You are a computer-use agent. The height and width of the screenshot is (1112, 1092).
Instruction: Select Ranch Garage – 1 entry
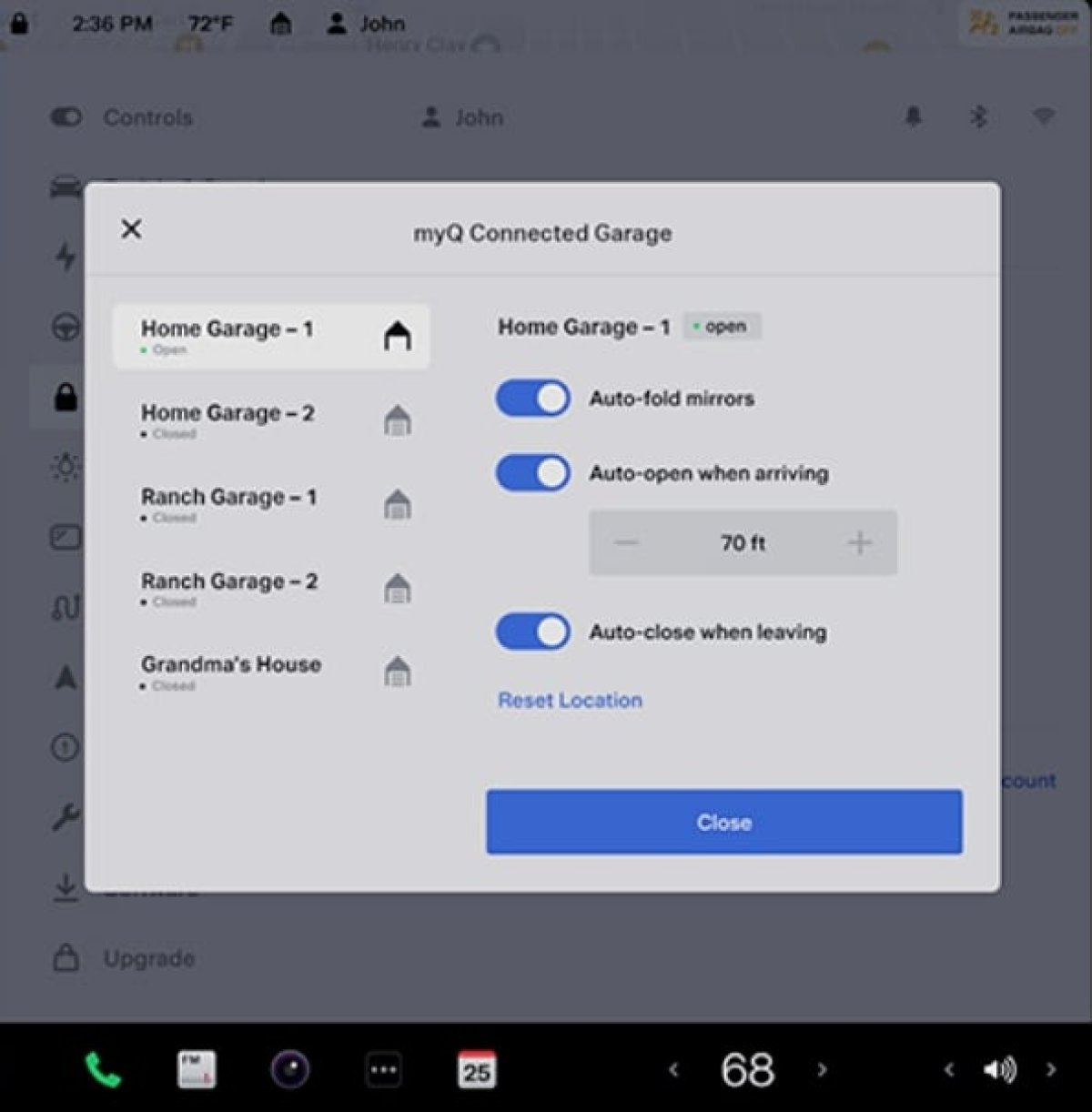pyautogui.click(x=271, y=504)
